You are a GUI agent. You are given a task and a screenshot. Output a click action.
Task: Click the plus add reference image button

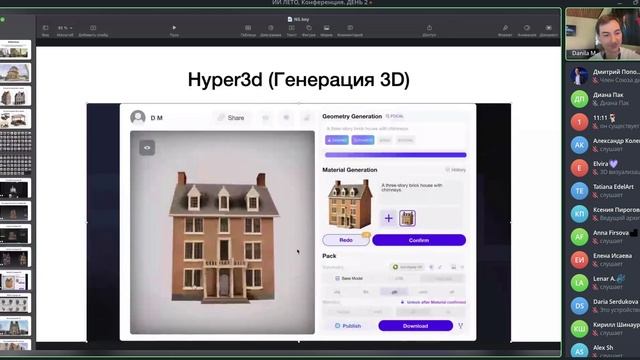click(389, 218)
